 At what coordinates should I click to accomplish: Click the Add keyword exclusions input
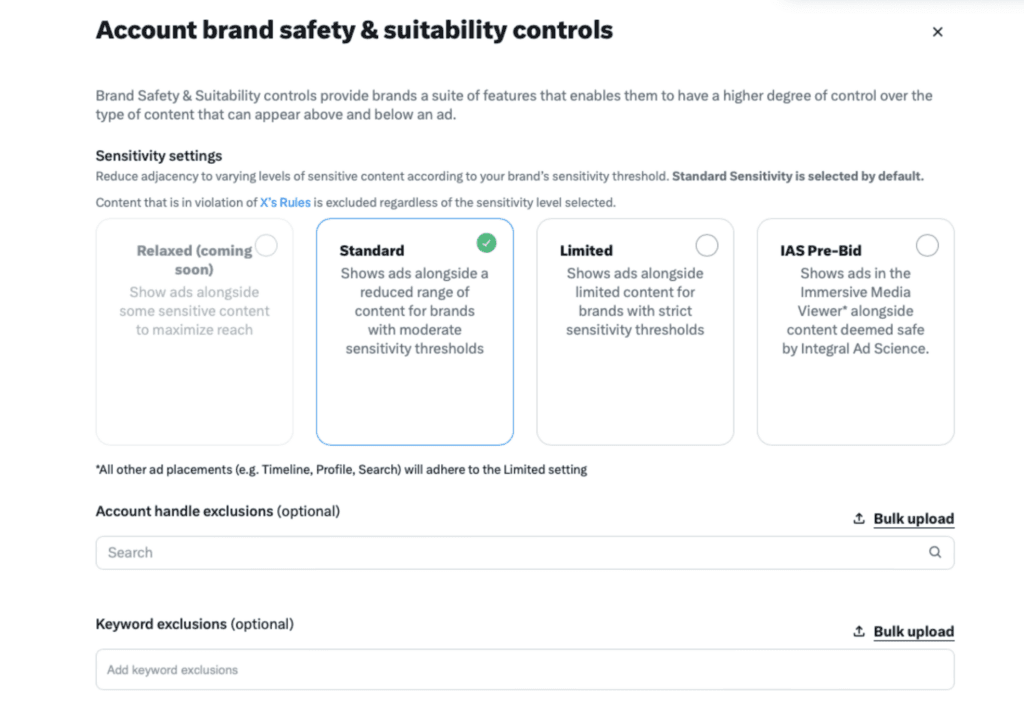tap(525, 669)
